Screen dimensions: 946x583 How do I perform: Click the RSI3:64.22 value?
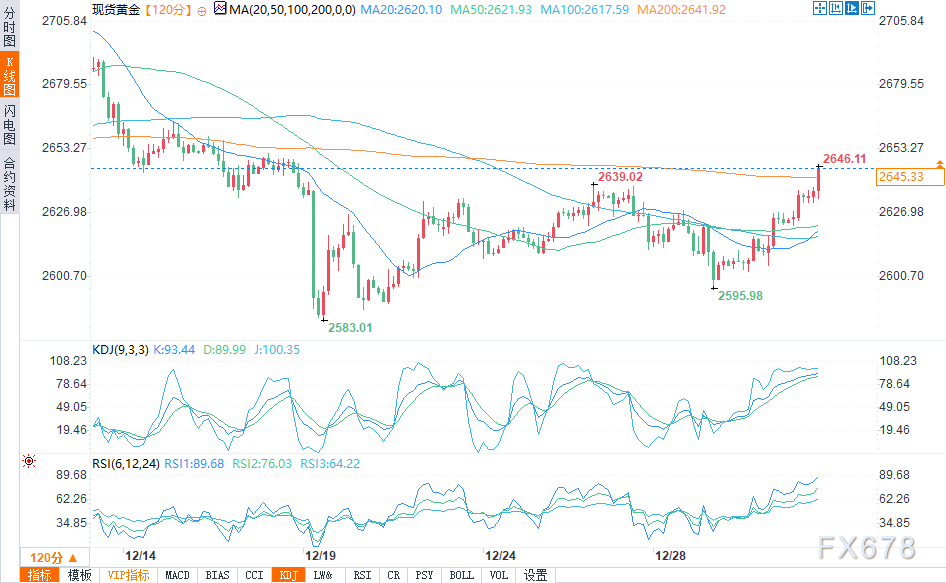(330, 464)
